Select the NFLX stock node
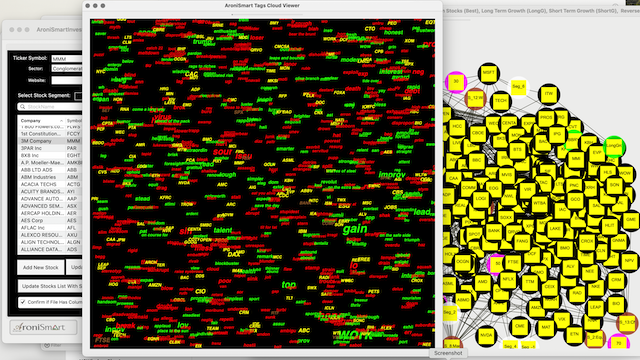Image resolution: width=640 pixels, height=360 pixels. pyautogui.click(x=508, y=280)
